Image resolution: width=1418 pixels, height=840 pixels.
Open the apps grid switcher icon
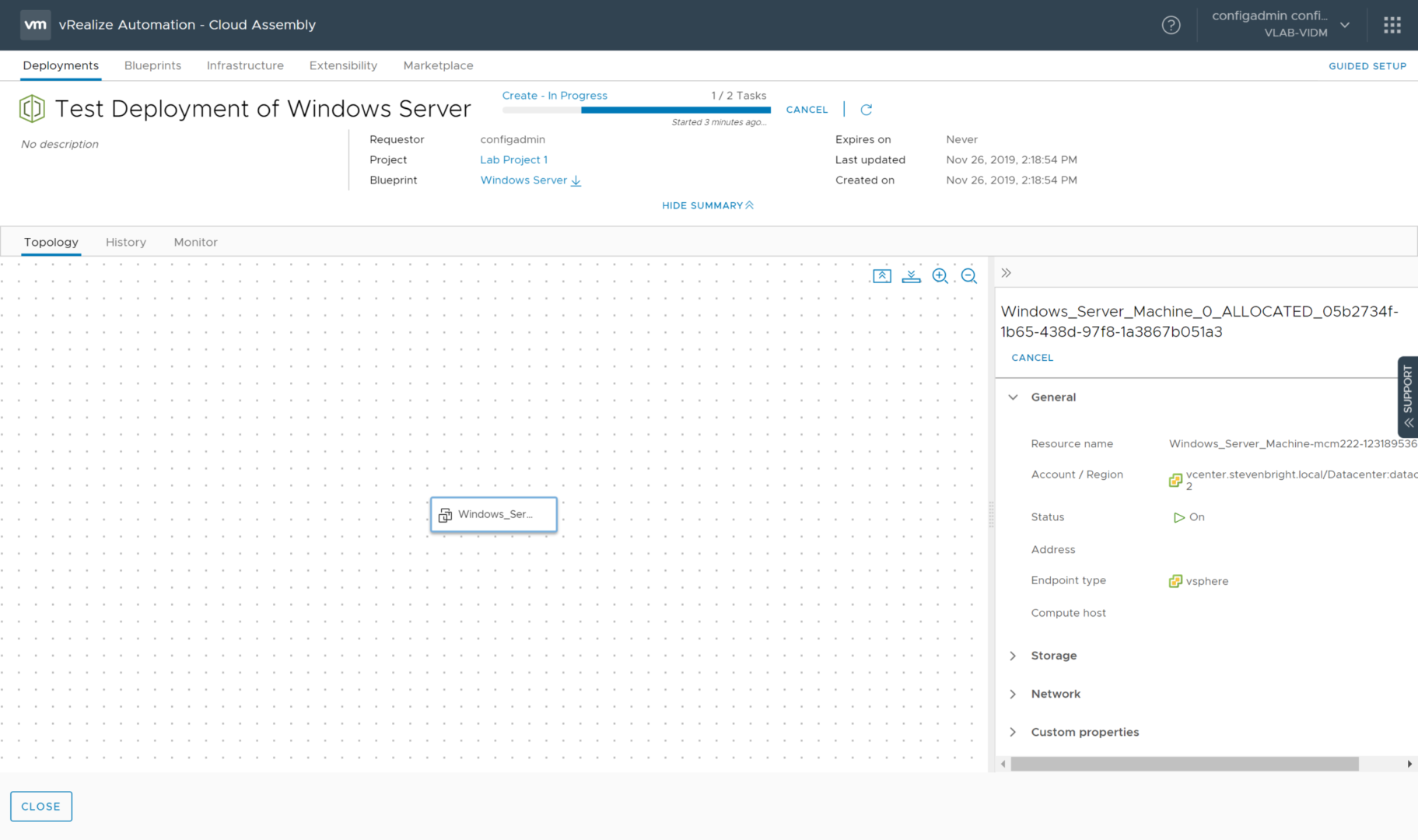1392,25
